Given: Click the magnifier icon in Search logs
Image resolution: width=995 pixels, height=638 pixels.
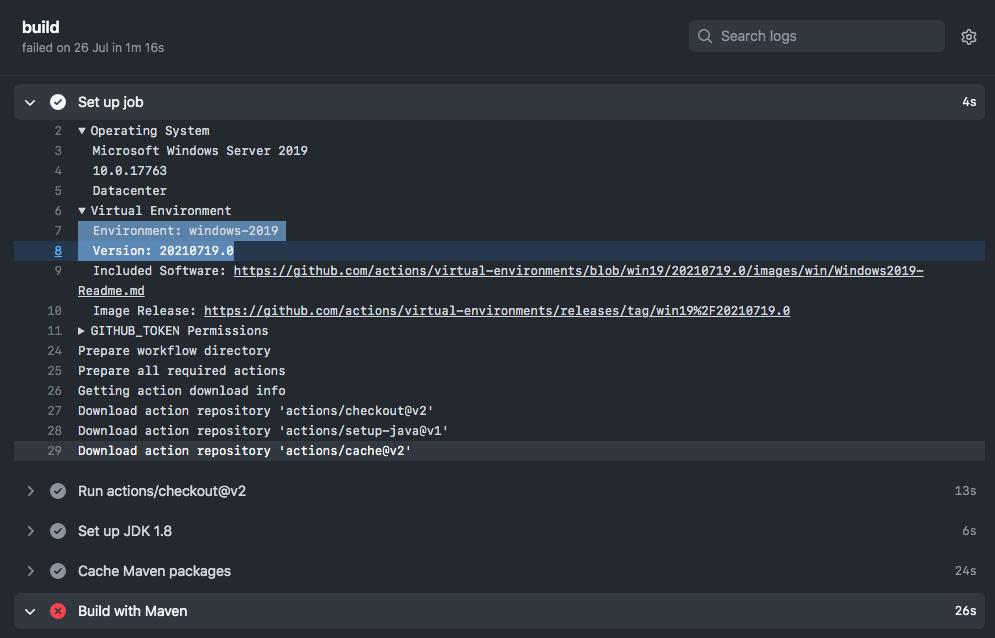Looking at the screenshot, I should 705,36.
